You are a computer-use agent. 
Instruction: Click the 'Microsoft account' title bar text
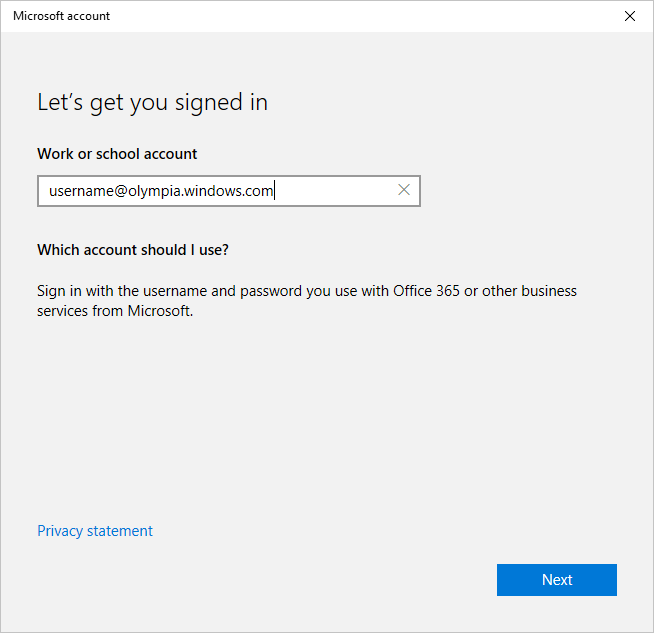pos(61,16)
